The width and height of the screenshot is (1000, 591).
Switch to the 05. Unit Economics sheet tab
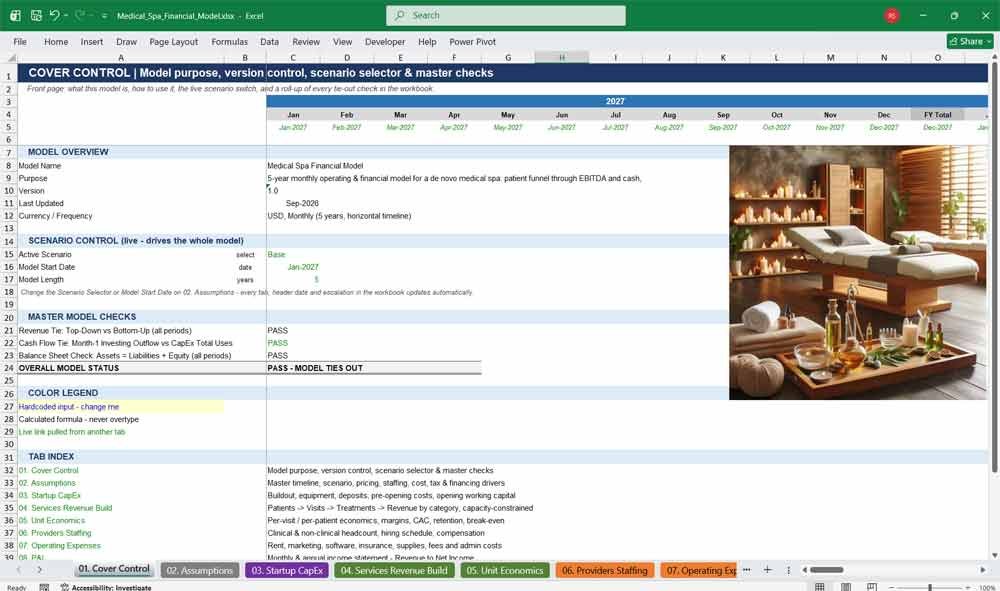[x=504, y=571]
